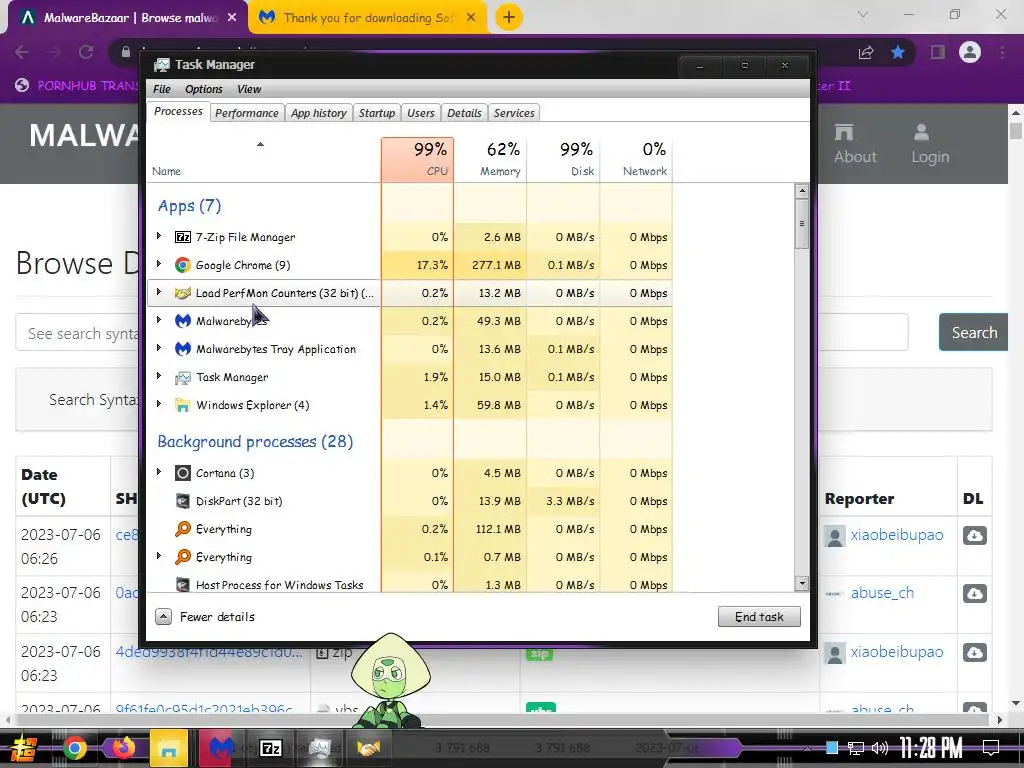Expand the Cortana (3) process group

[159, 472]
